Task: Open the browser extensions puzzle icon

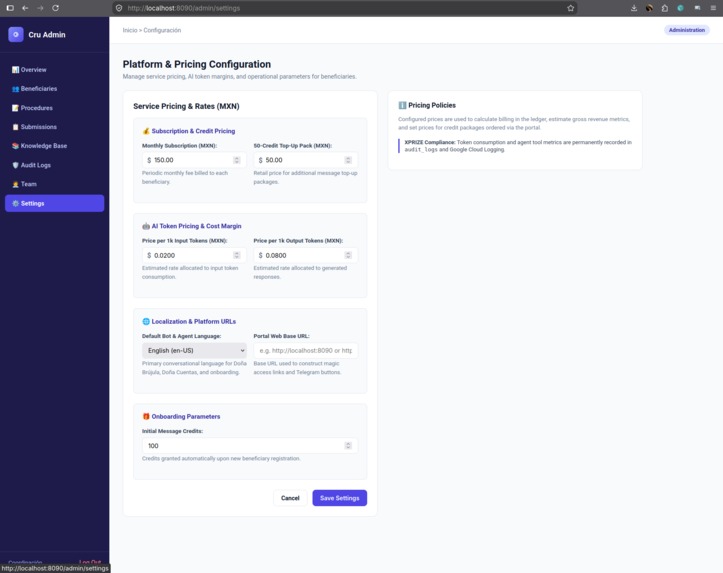Action: click(x=664, y=8)
